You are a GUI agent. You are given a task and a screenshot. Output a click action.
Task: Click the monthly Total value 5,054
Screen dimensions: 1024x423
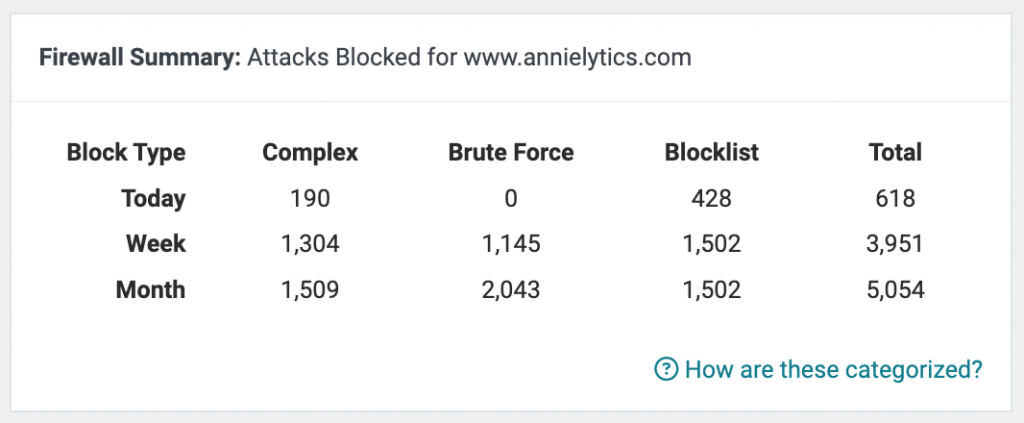point(896,290)
